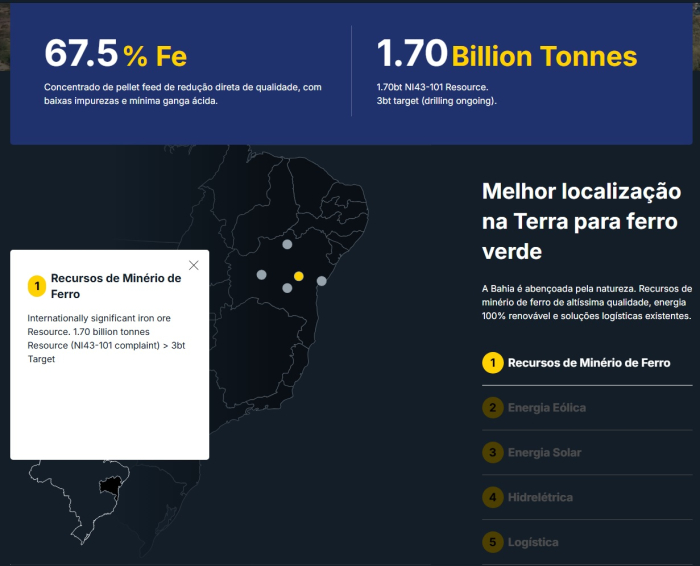
Task: Click the 67.5 % Fe statistic
Action: [116, 54]
